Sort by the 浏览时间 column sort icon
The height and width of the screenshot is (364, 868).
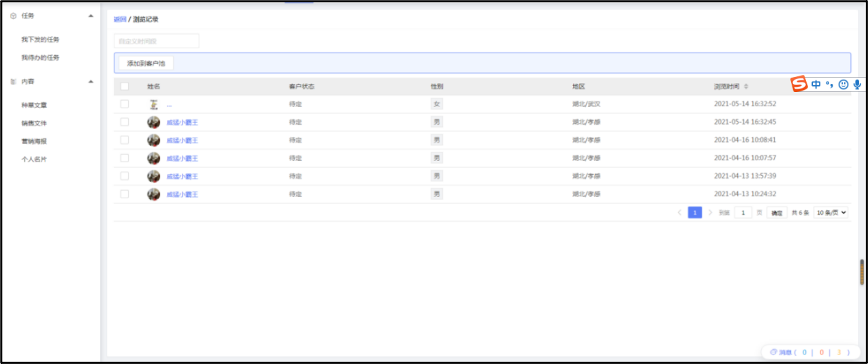(x=746, y=87)
